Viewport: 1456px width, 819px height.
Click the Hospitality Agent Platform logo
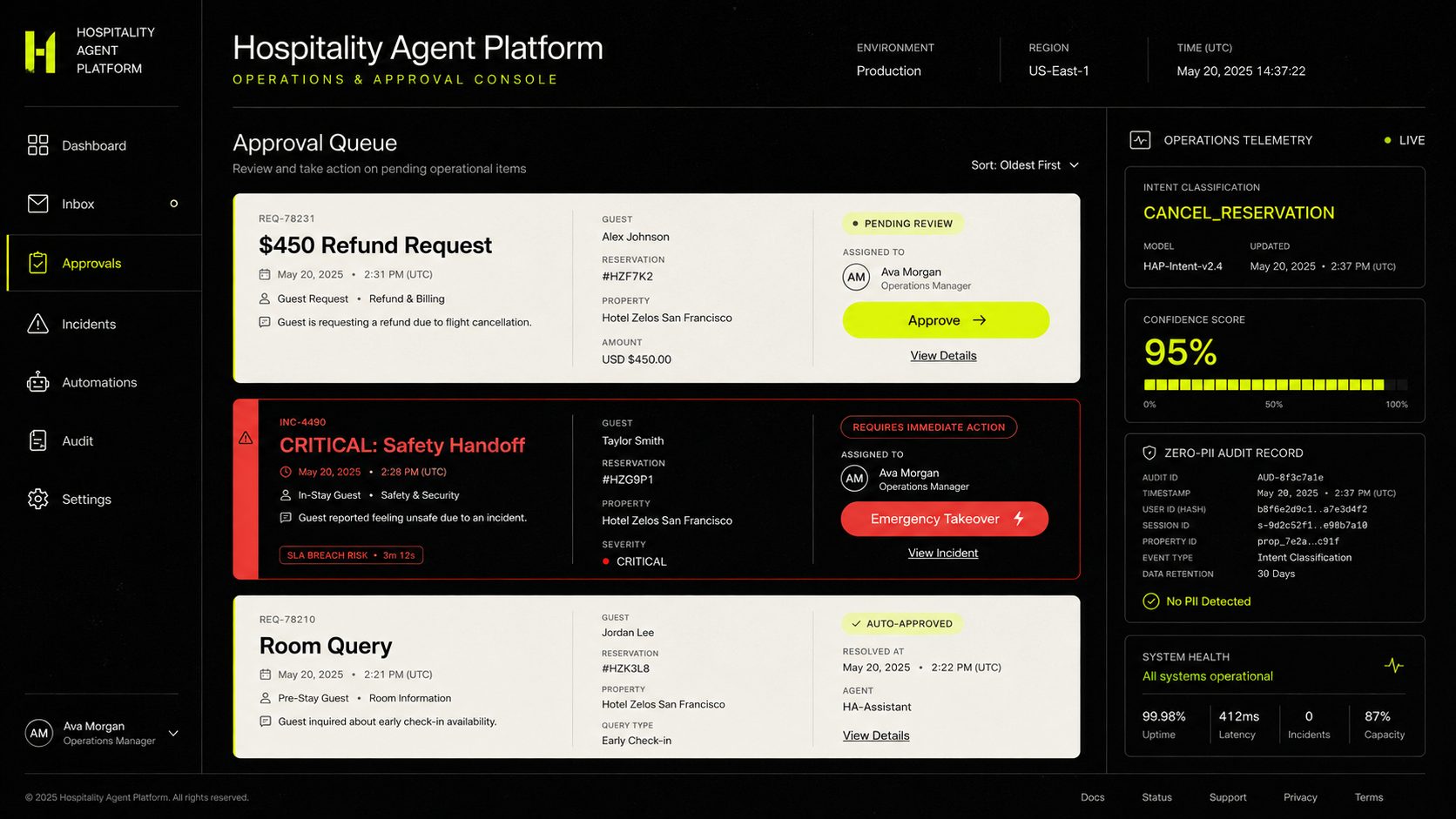(x=40, y=51)
